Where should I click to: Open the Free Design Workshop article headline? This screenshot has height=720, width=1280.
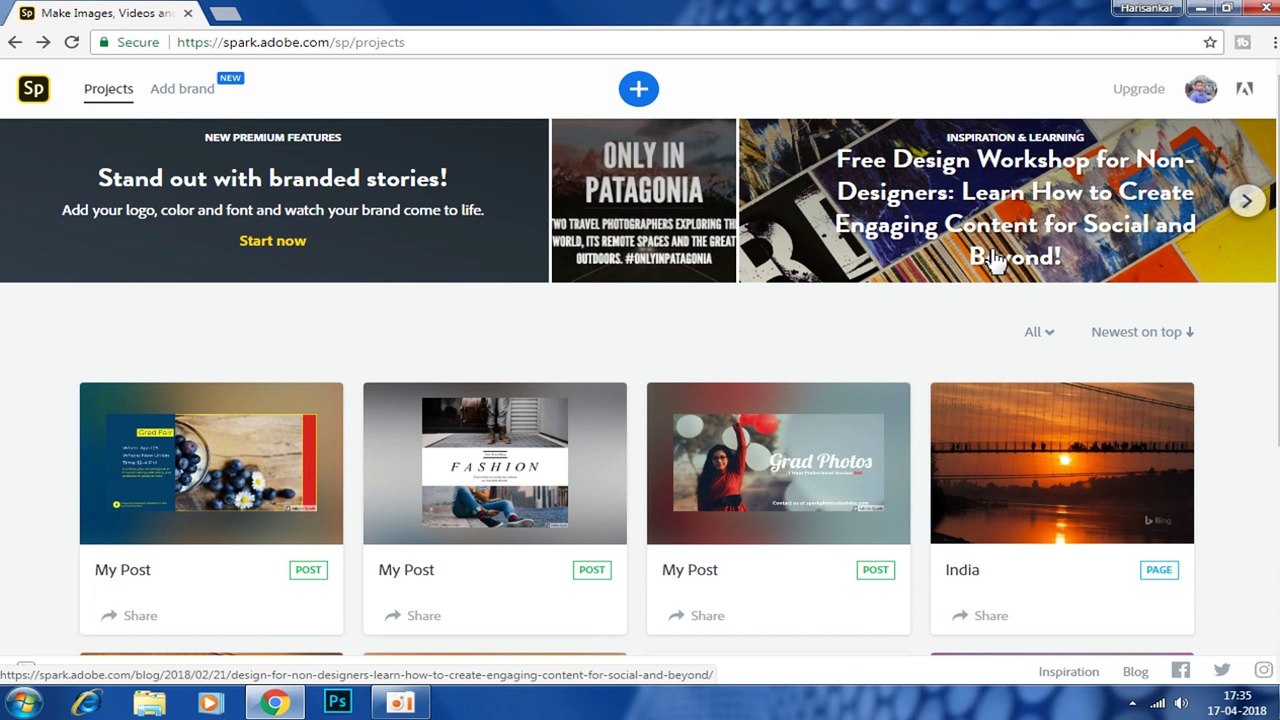tap(1015, 208)
